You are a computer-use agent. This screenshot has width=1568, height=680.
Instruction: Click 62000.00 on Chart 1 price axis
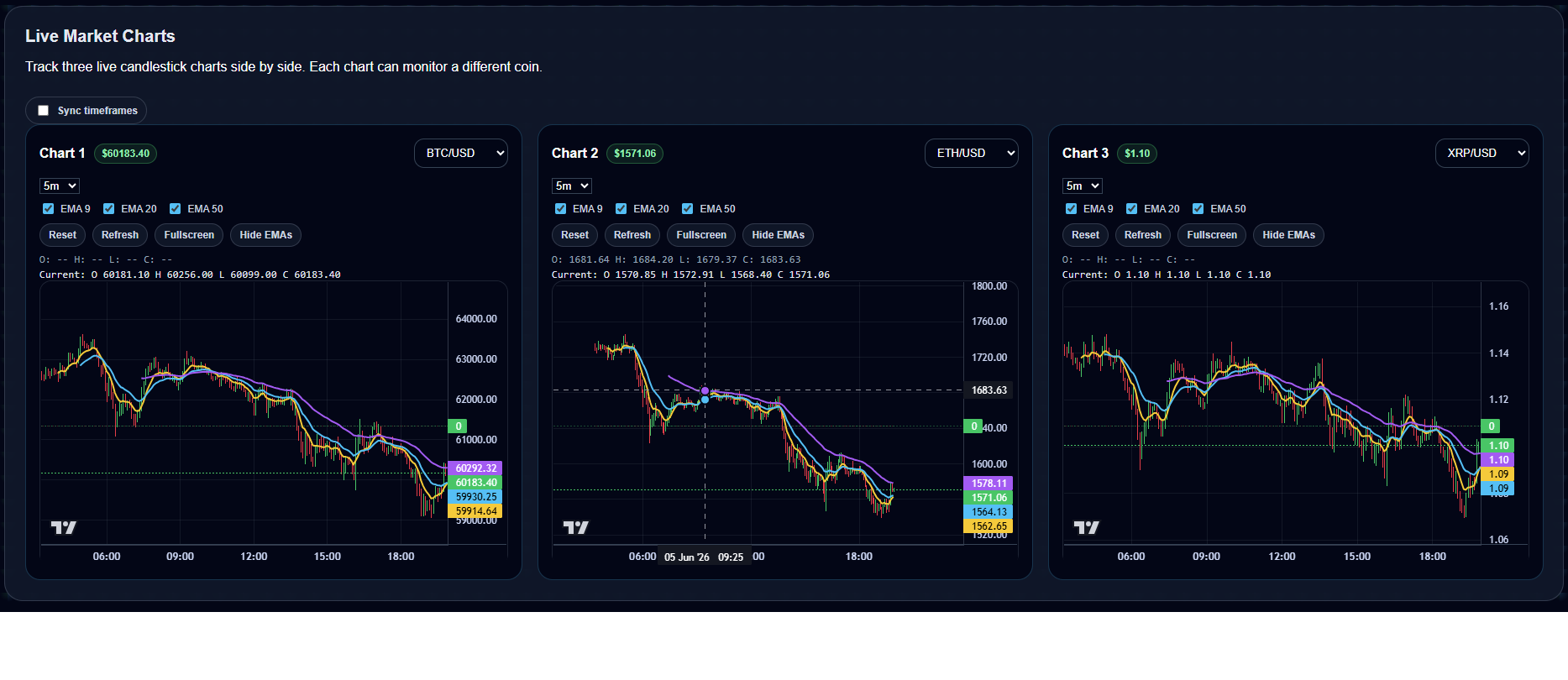click(x=476, y=400)
